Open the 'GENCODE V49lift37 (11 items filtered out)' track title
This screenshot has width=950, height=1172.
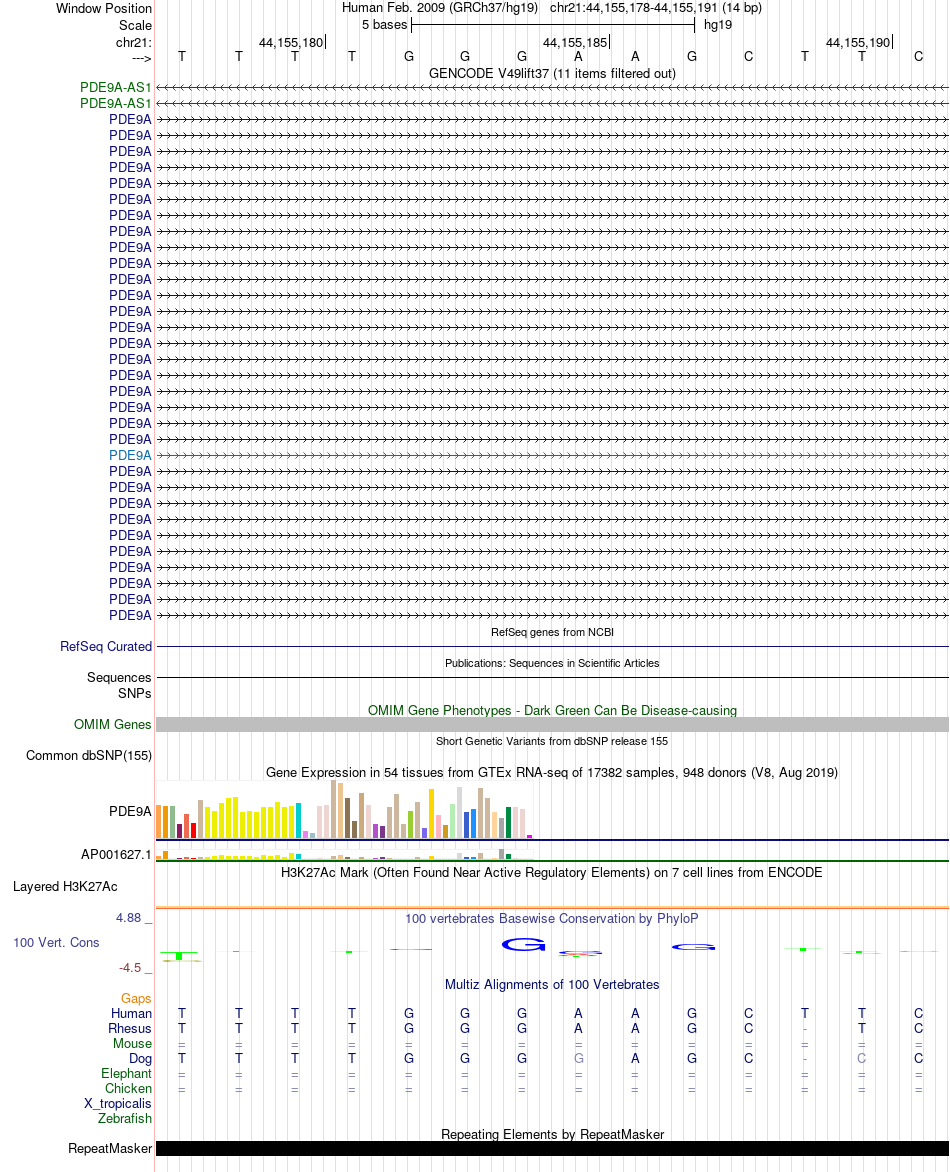point(552,73)
